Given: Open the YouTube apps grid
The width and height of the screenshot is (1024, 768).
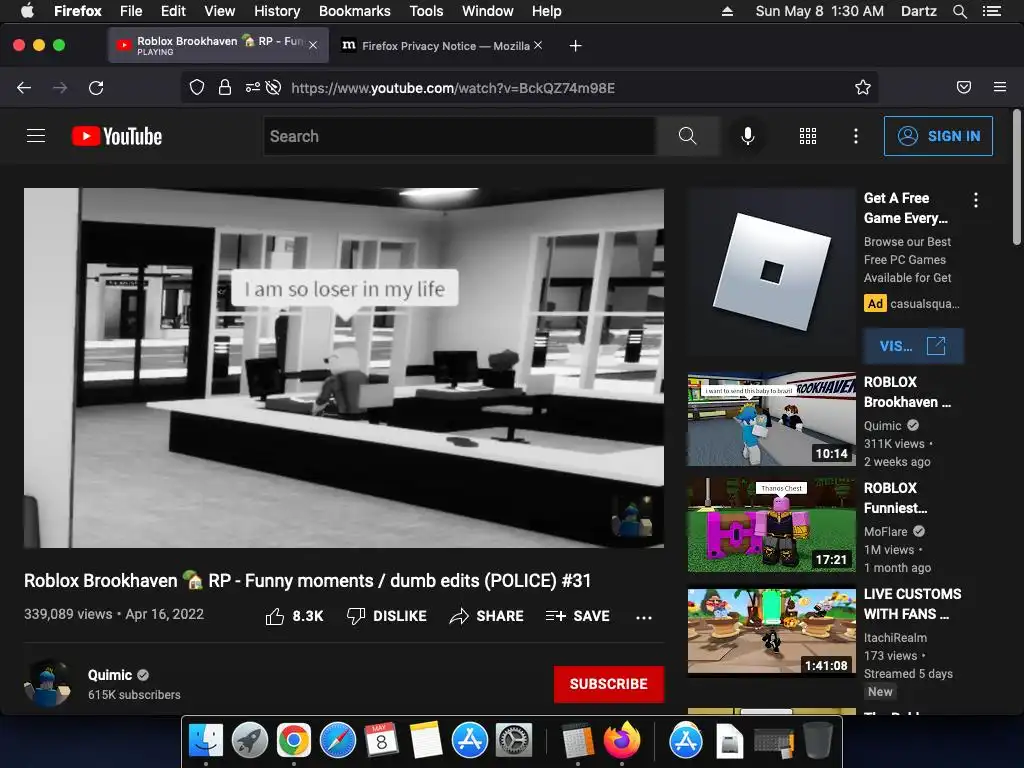Looking at the screenshot, I should pos(808,136).
